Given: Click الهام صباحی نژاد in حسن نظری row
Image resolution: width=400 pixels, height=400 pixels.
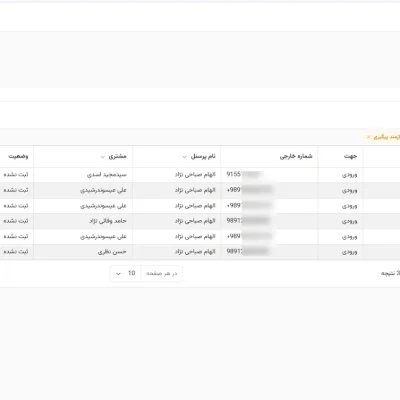Looking at the screenshot, I should click(195, 252).
